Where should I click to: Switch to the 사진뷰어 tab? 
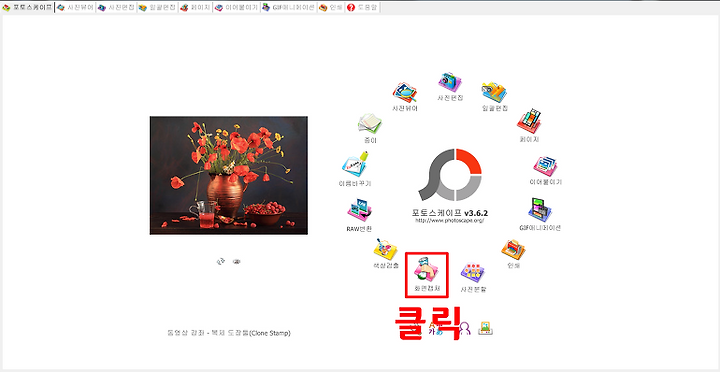75,8
